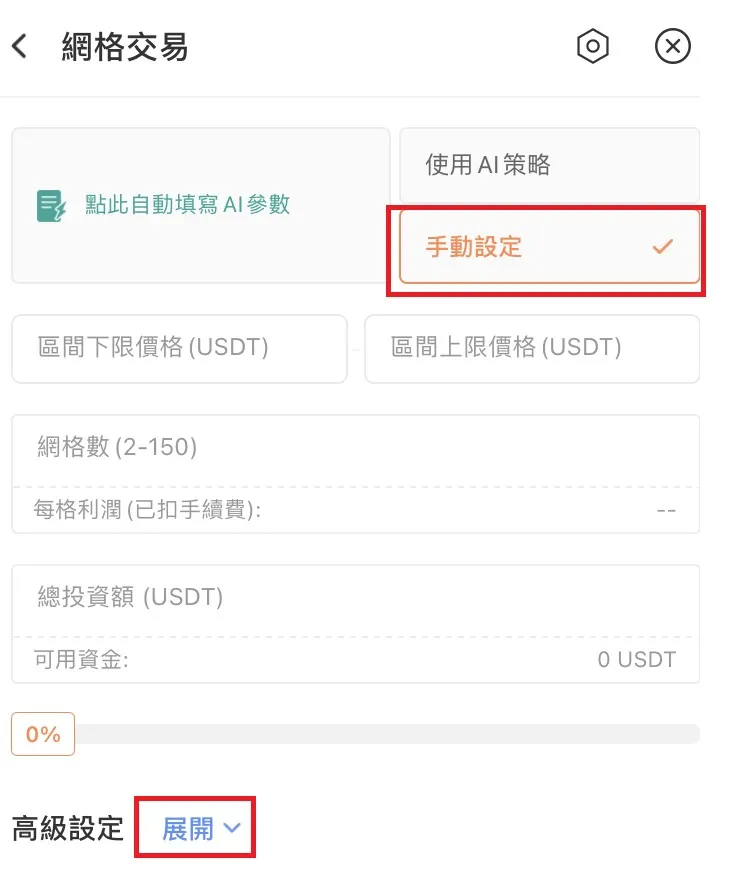Open the 展開 dropdown under advanced settings
Viewport: 729px width, 871px height.
coord(195,828)
